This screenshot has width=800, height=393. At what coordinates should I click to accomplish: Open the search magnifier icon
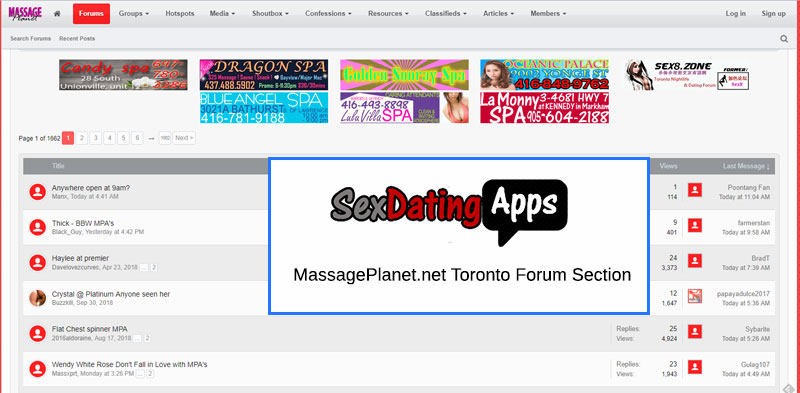pos(784,39)
